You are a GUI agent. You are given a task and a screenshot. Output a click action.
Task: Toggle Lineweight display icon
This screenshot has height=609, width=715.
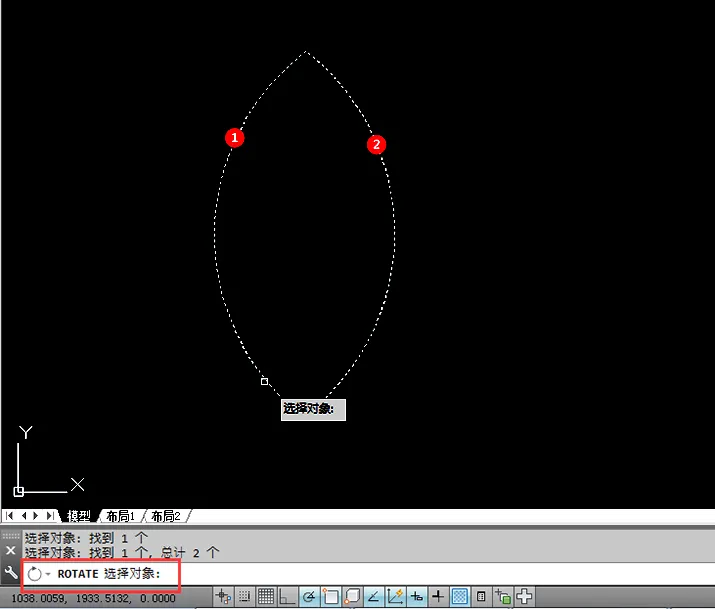(438, 596)
